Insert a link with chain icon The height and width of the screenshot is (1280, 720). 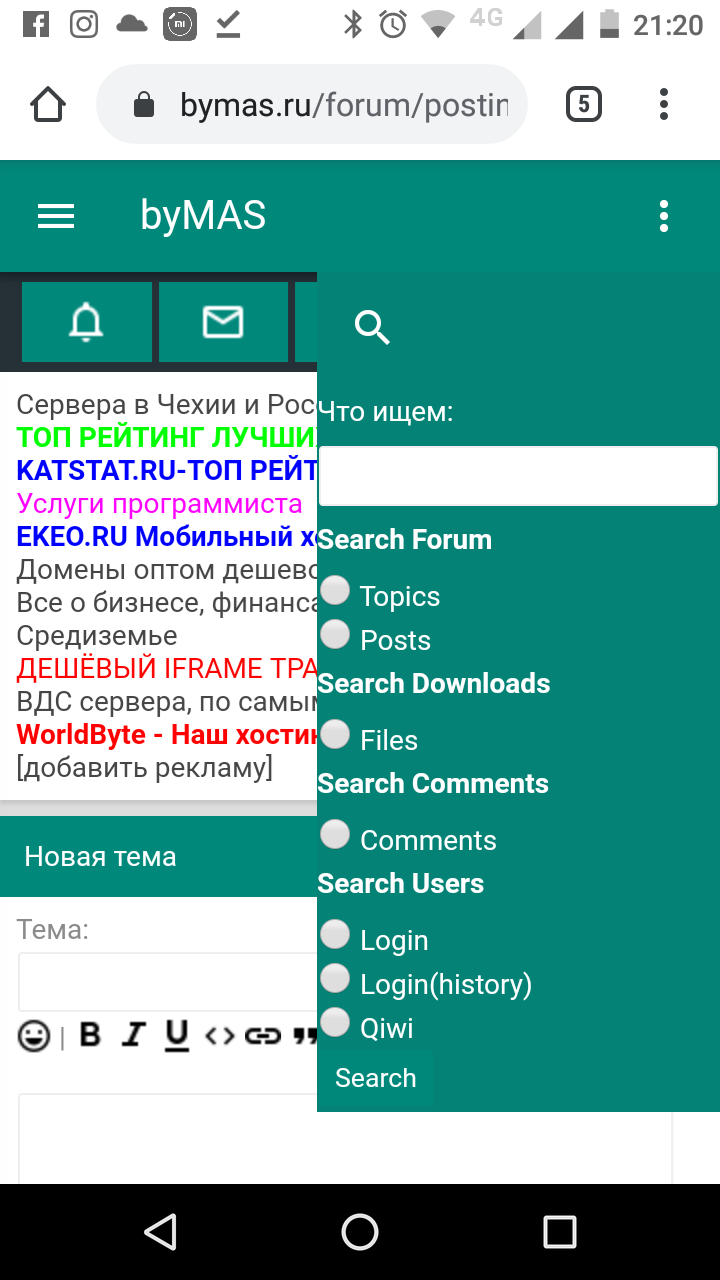pyautogui.click(x=262, y=1036)
